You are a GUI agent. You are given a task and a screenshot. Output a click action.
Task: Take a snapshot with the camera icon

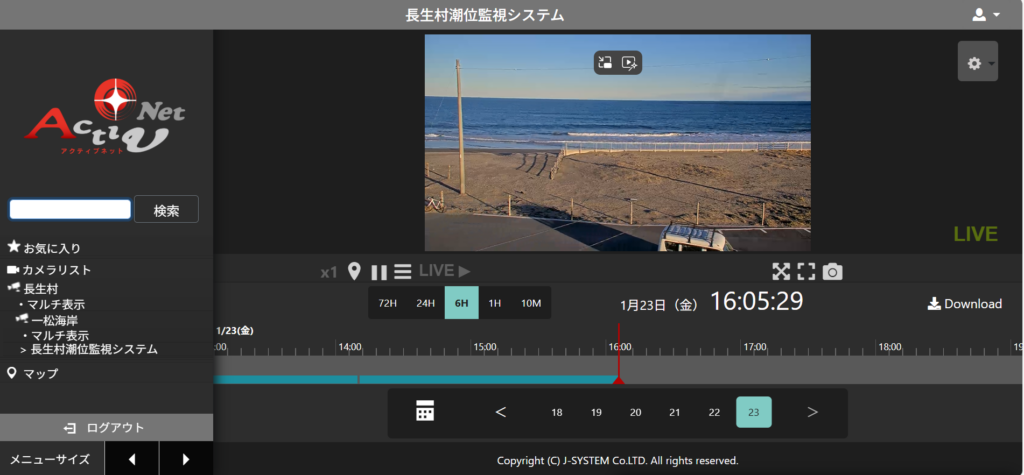click(832, 271)
